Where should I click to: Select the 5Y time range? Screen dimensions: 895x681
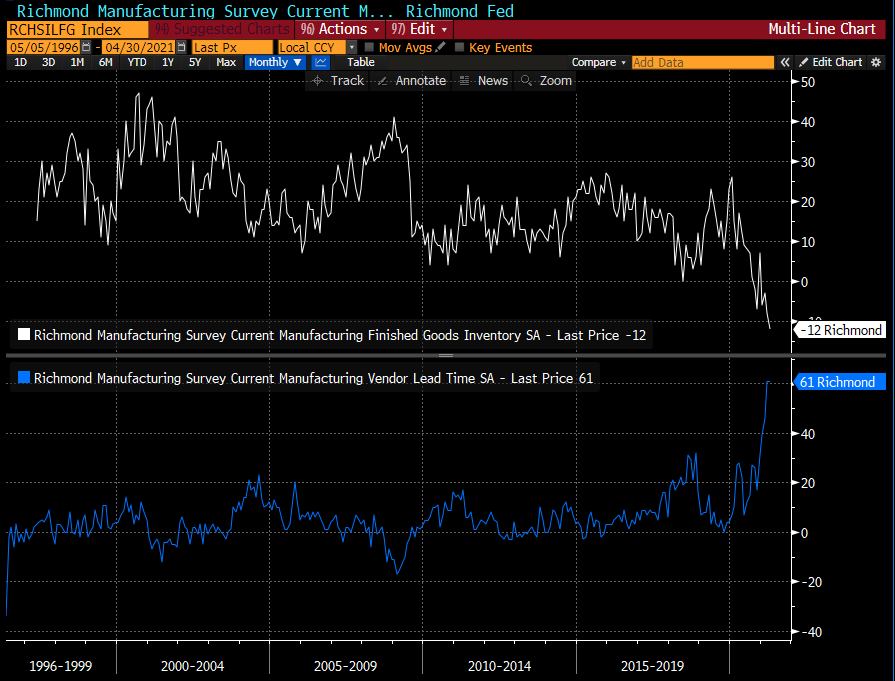195,62
